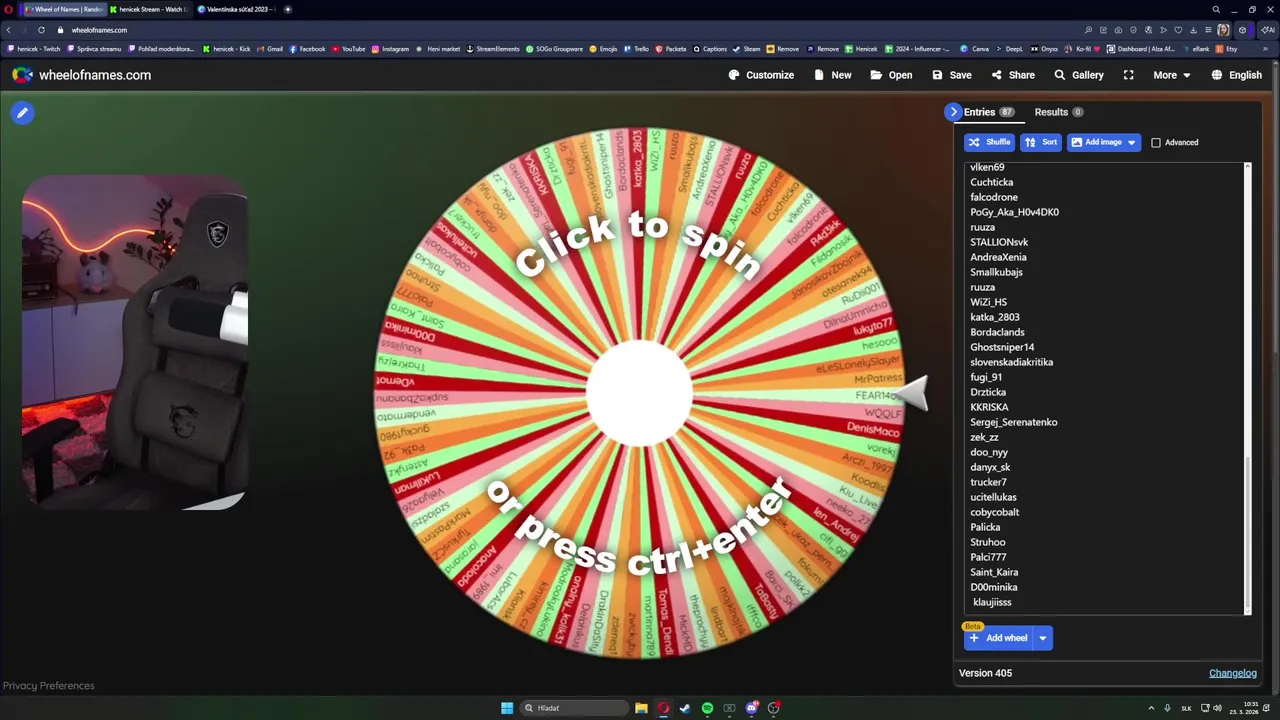This screenshot has height=720, width=1280.
Task: Open the wheel Gallery
Action: click(x=1078, y=75)
